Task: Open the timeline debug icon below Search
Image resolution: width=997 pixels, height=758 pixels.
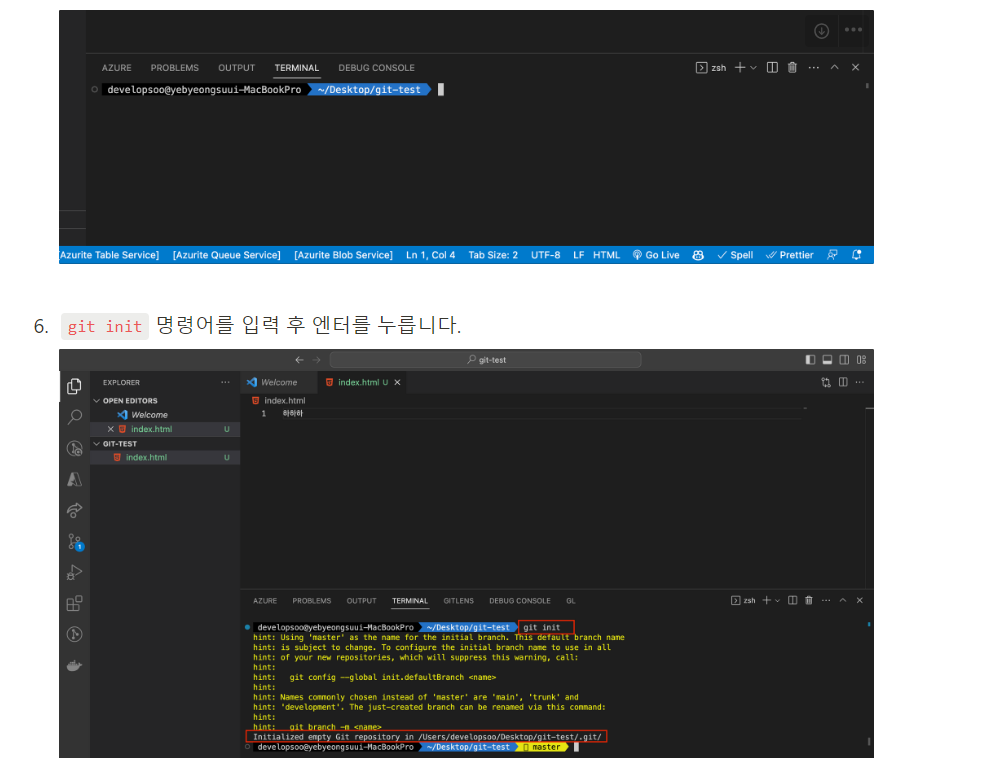Action: pyautogui.click(x=74, y=448)
